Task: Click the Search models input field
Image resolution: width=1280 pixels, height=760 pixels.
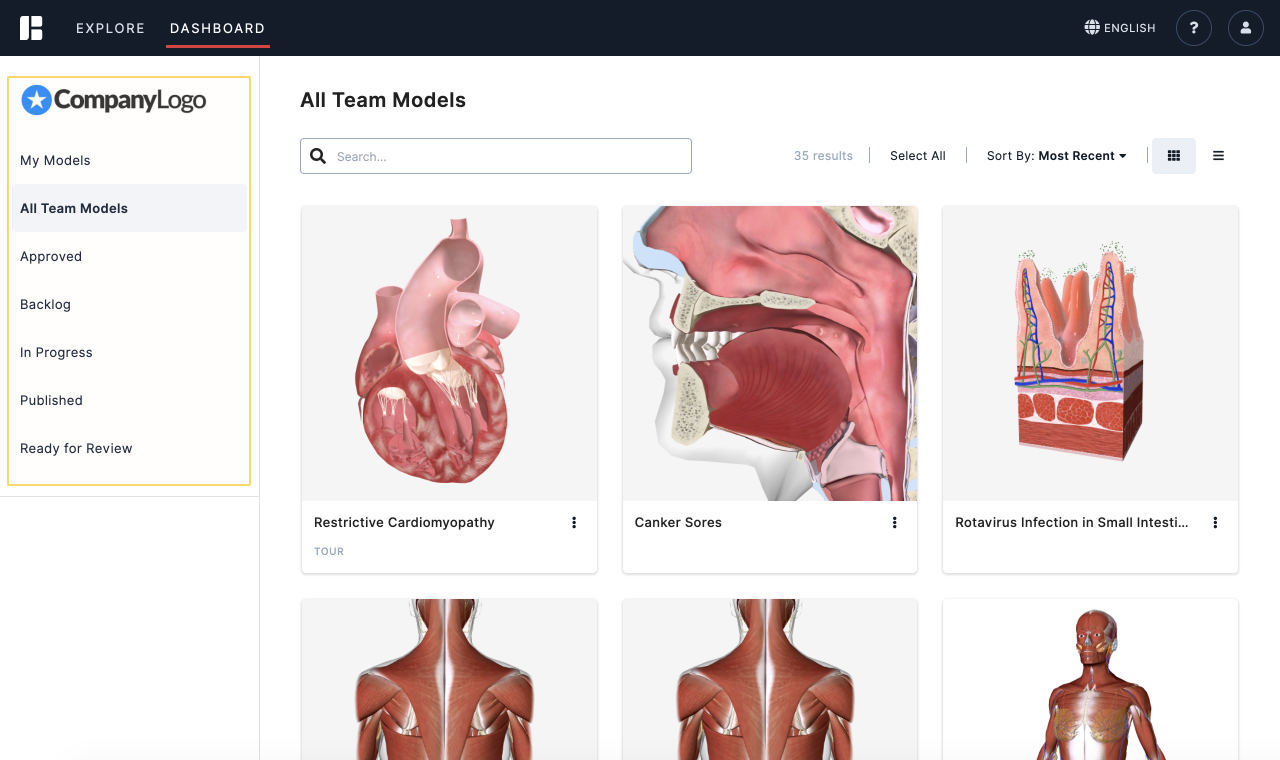Action: point(496,156)
